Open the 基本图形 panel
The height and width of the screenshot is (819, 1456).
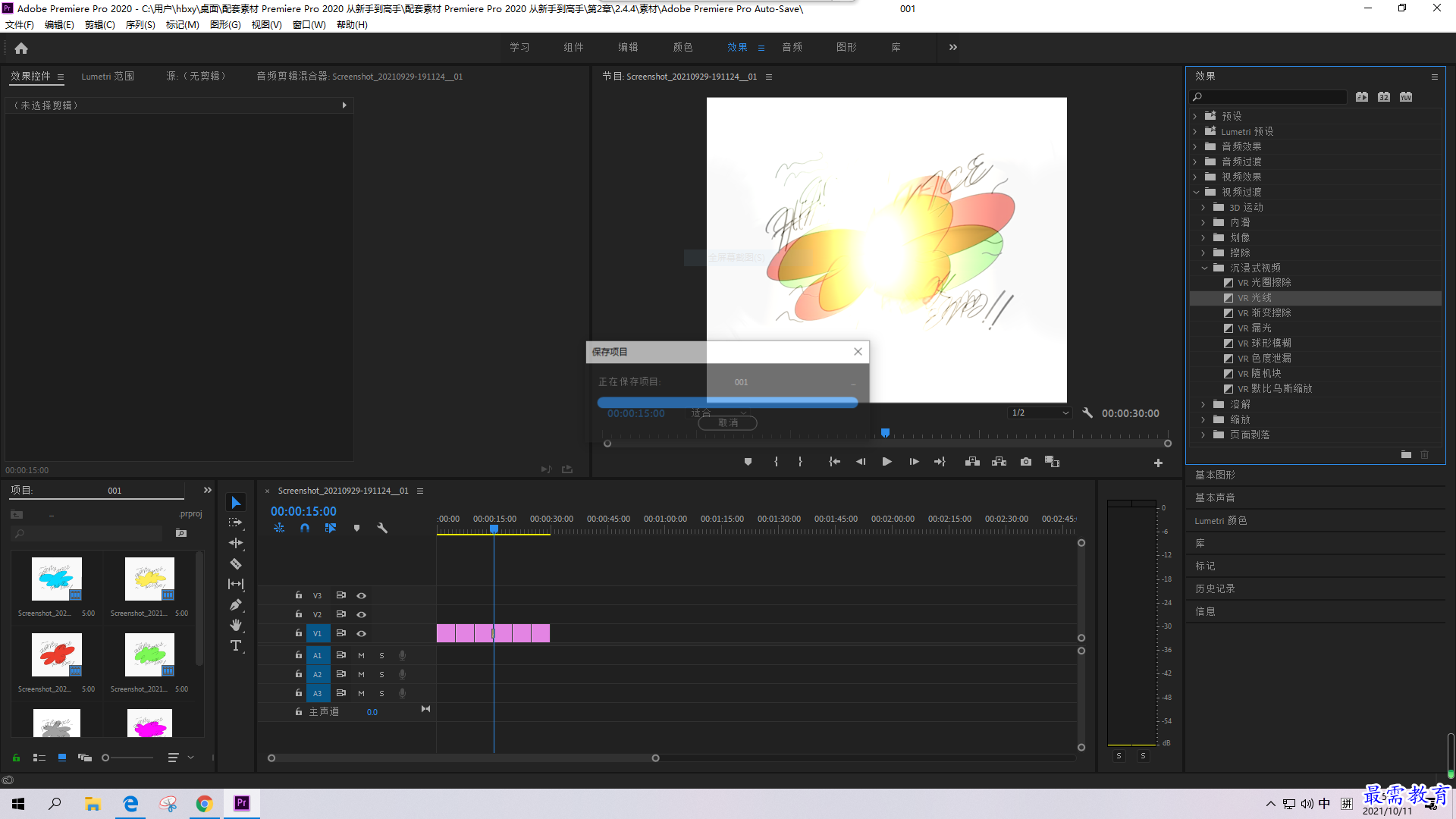[1215, 475]
